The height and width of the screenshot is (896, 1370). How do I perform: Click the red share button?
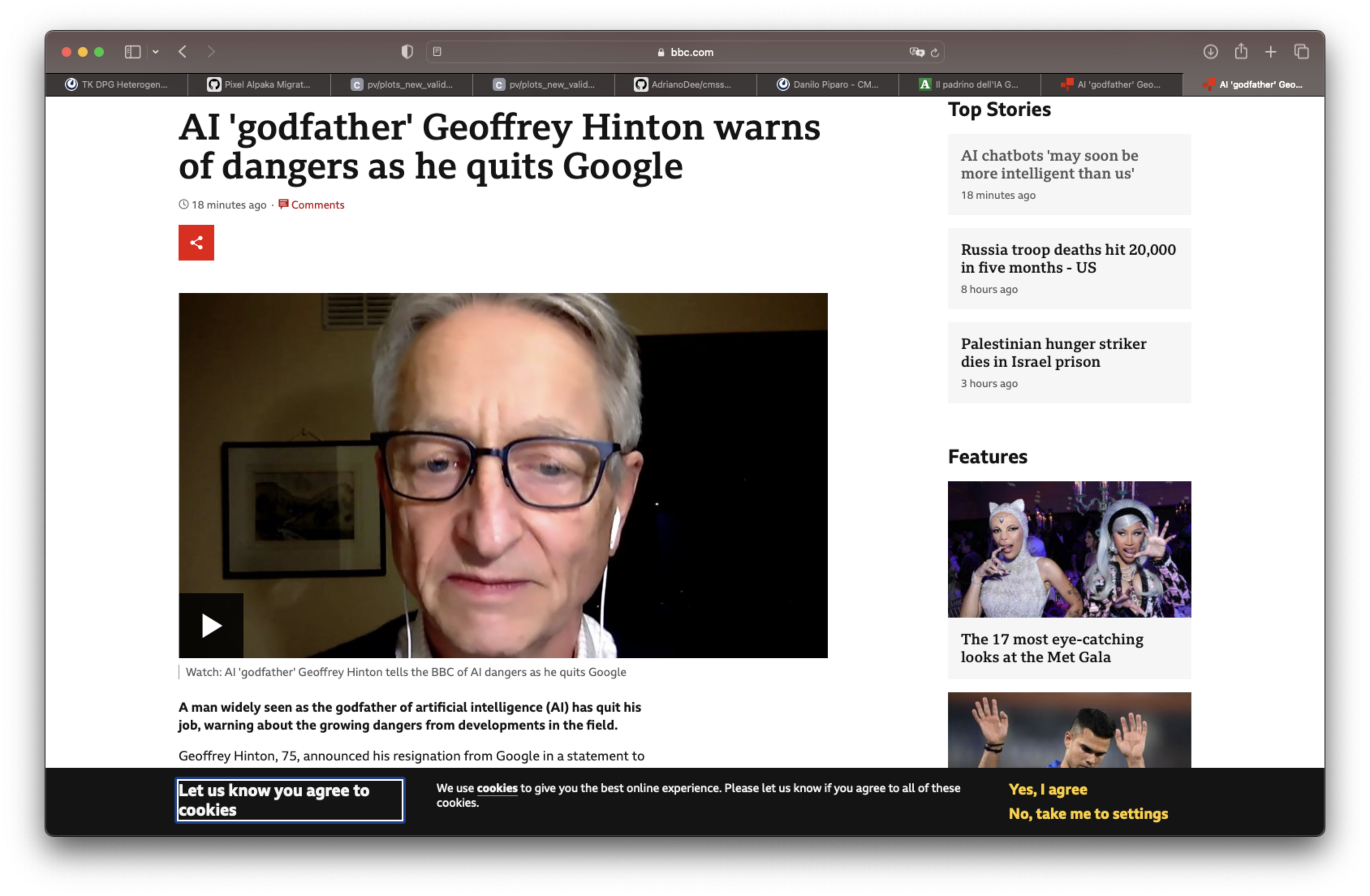pos(196,243)
